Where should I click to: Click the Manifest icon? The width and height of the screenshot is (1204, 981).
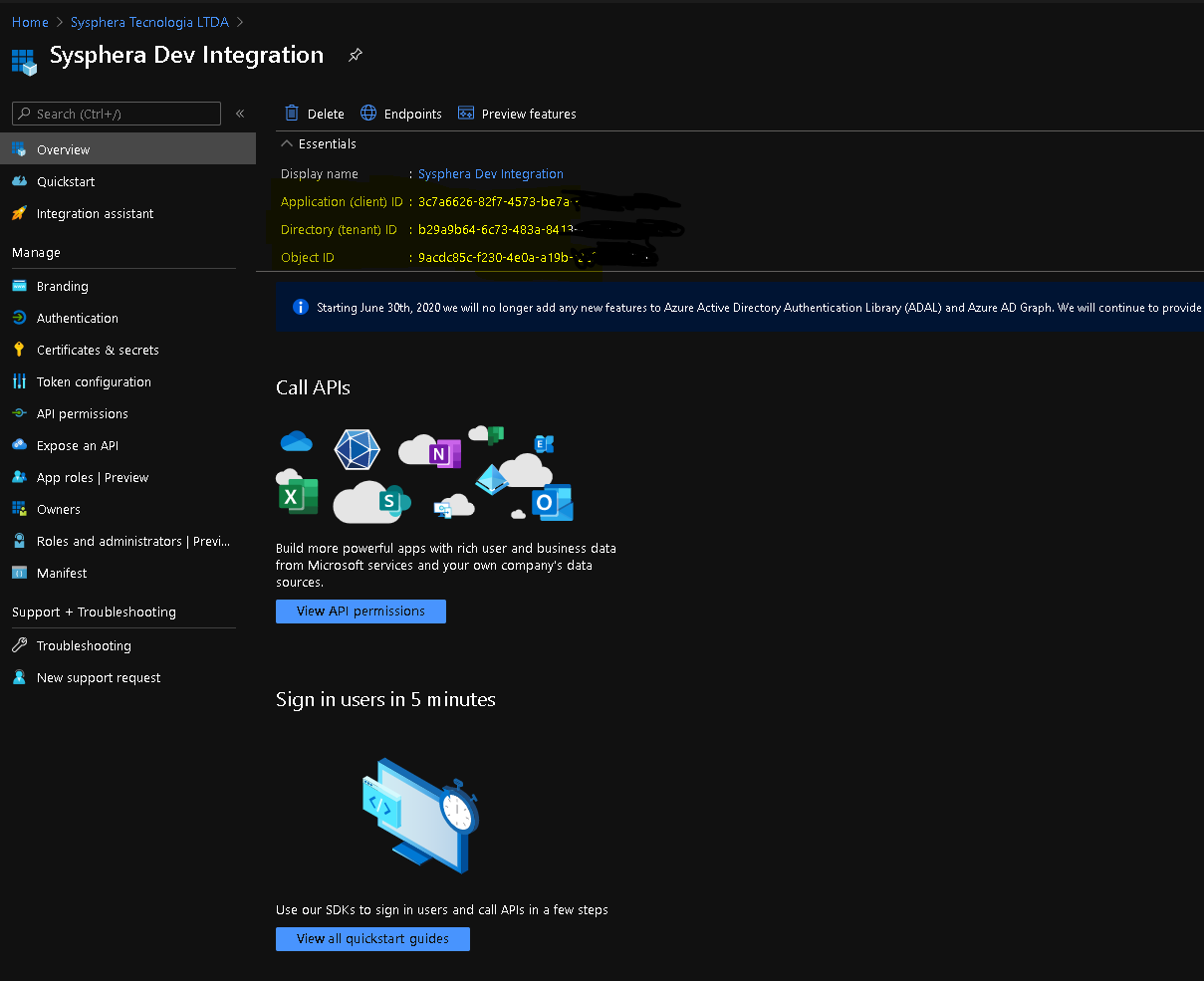pyautogui.click(x=19, y=573)
